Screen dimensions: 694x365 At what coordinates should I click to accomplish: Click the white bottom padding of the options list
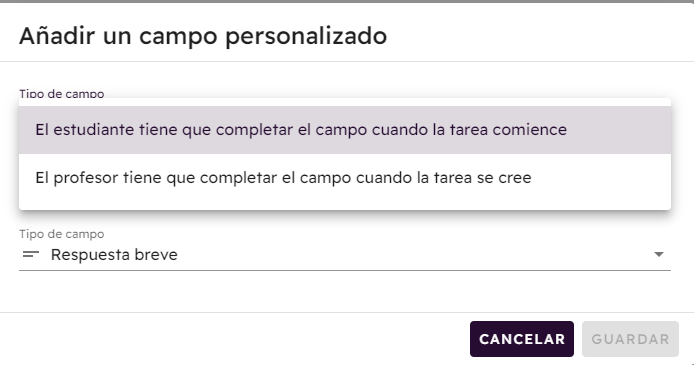(345, 206)
